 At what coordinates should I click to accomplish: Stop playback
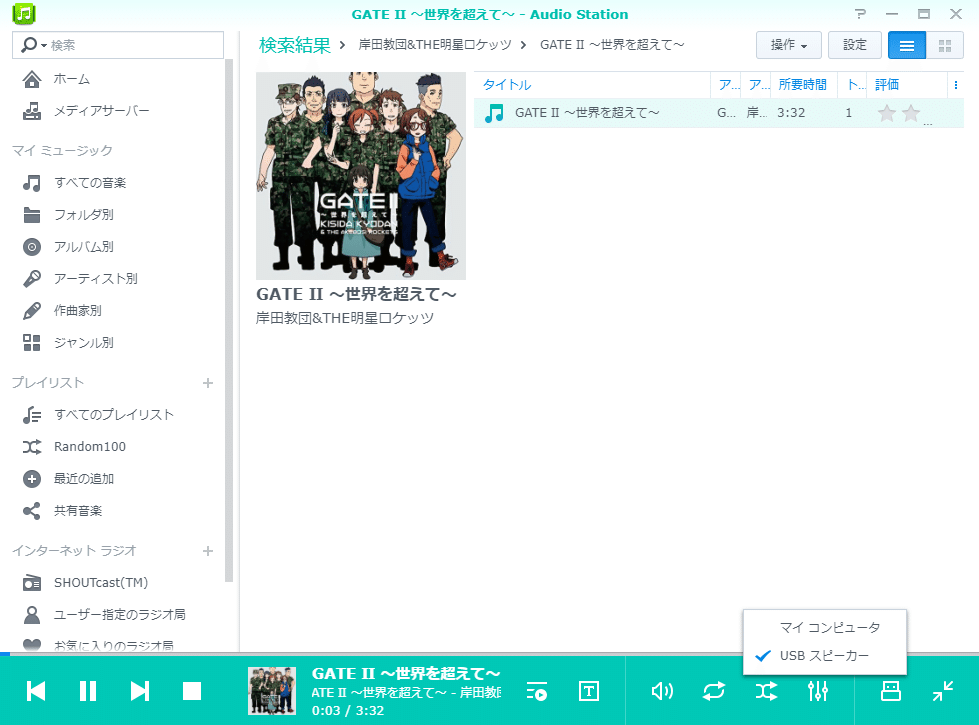[192, 691]
